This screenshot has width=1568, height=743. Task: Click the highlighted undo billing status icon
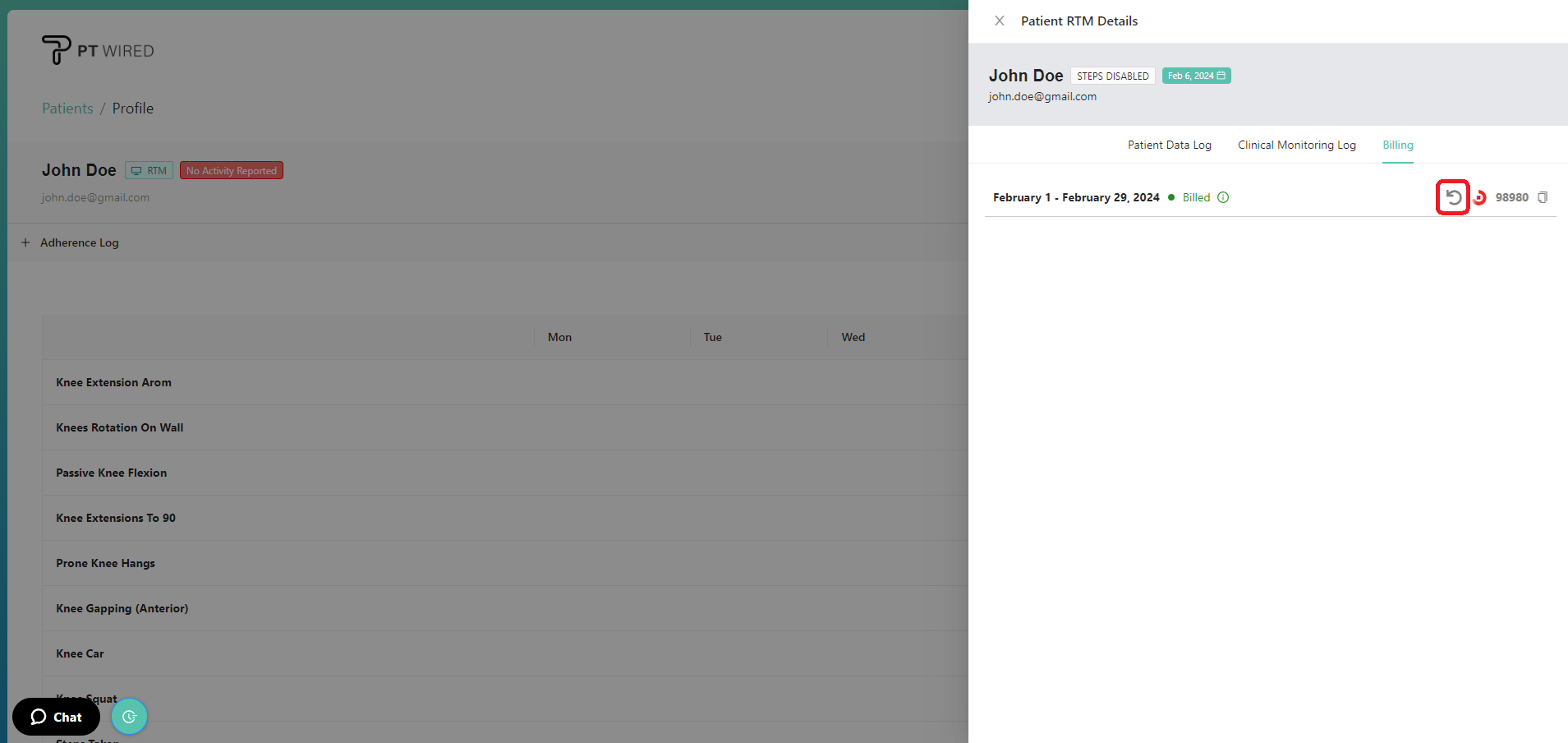1452,197
